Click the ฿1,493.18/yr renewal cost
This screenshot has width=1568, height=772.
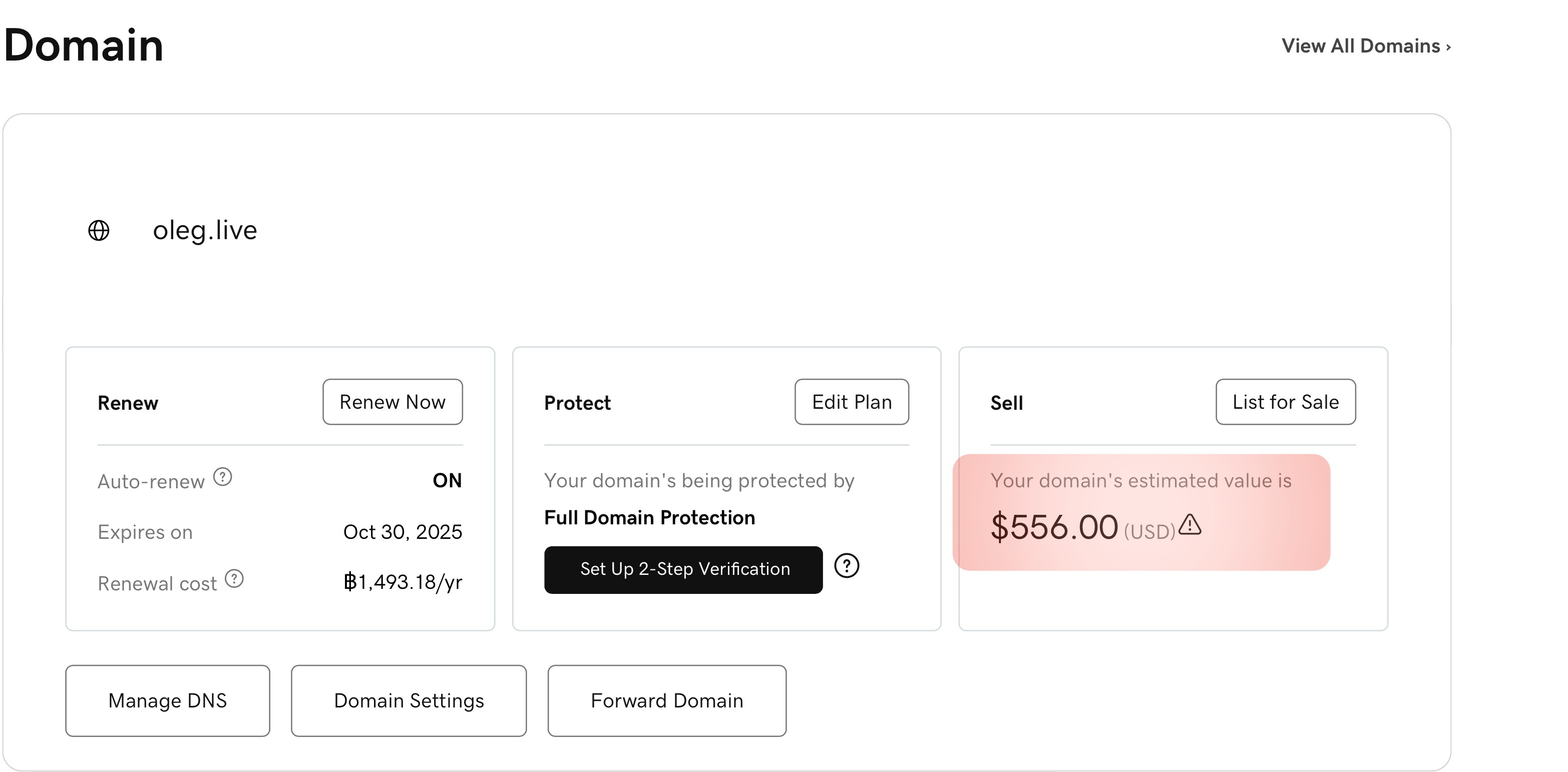click(x=403, y=583)
